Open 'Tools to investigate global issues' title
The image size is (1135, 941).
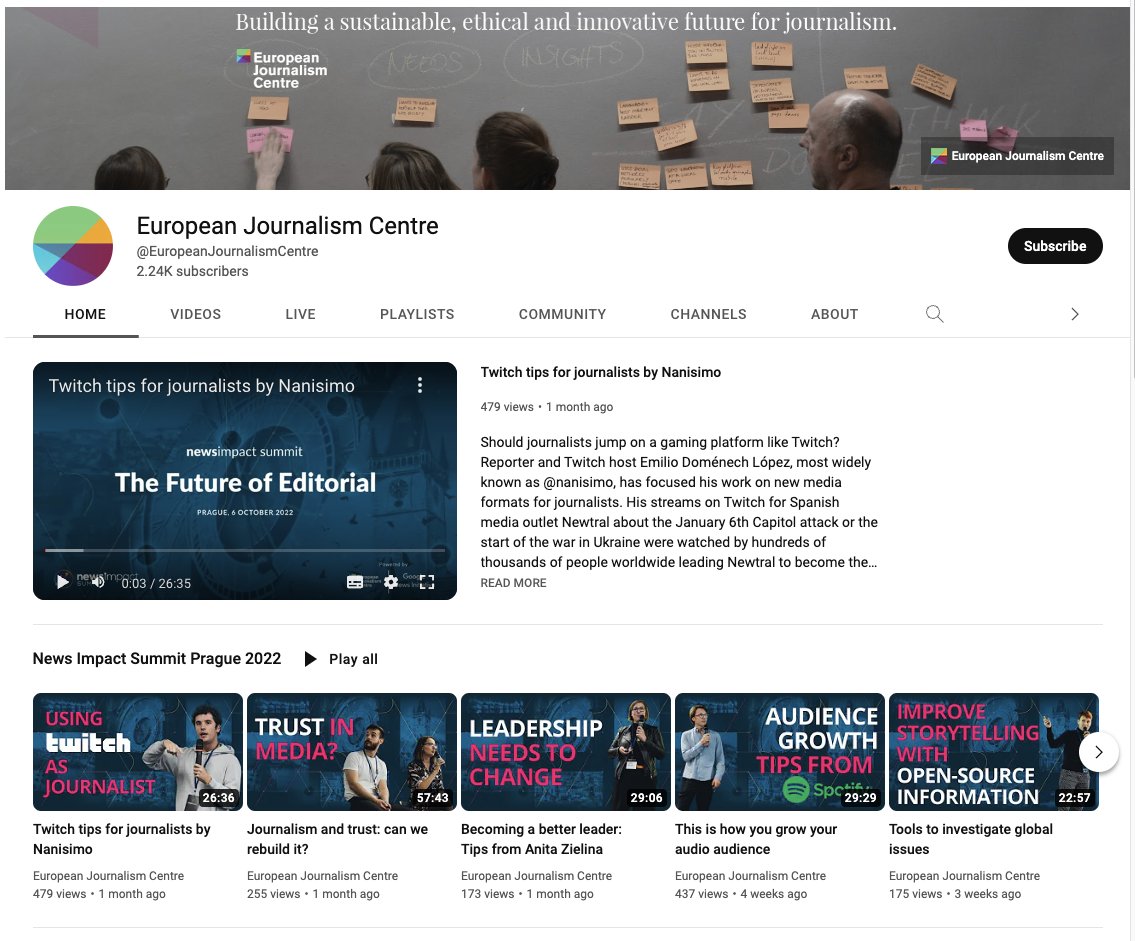tap(971, 839)
